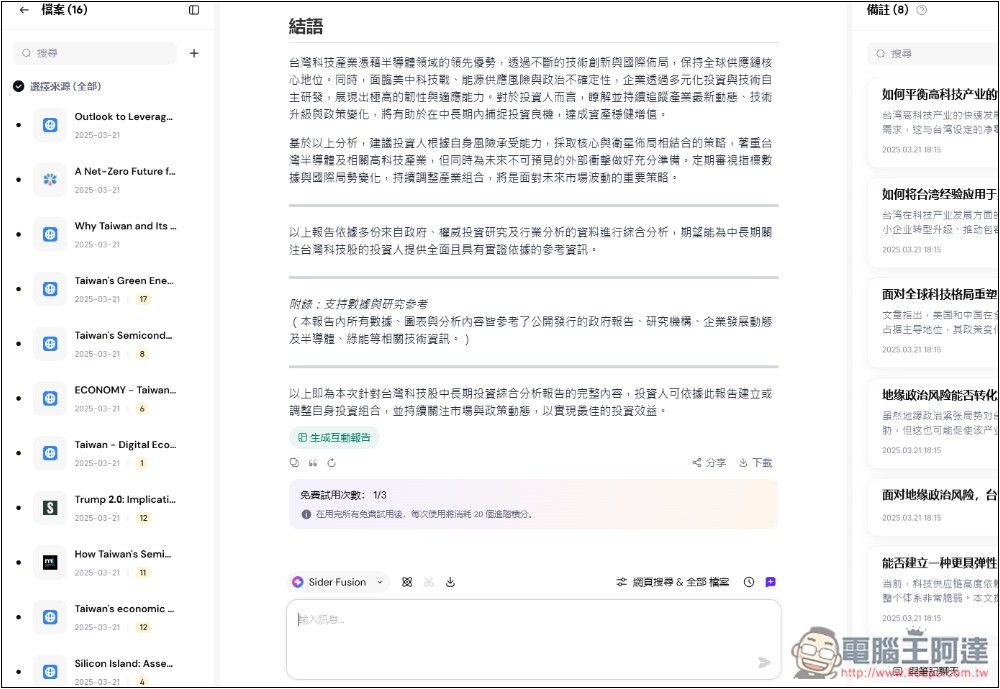Toggle the selection dot beside Outlook to Leverag...
1000x689 pixels.
point(18,125)
